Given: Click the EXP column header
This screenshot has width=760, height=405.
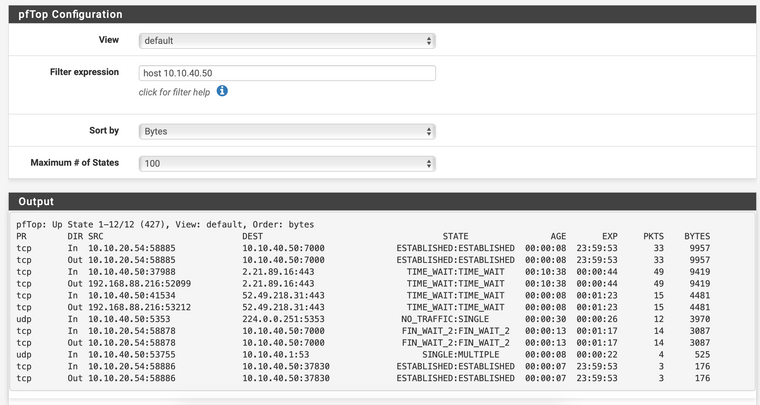Looking at the screenshot, I should [610, 236].
